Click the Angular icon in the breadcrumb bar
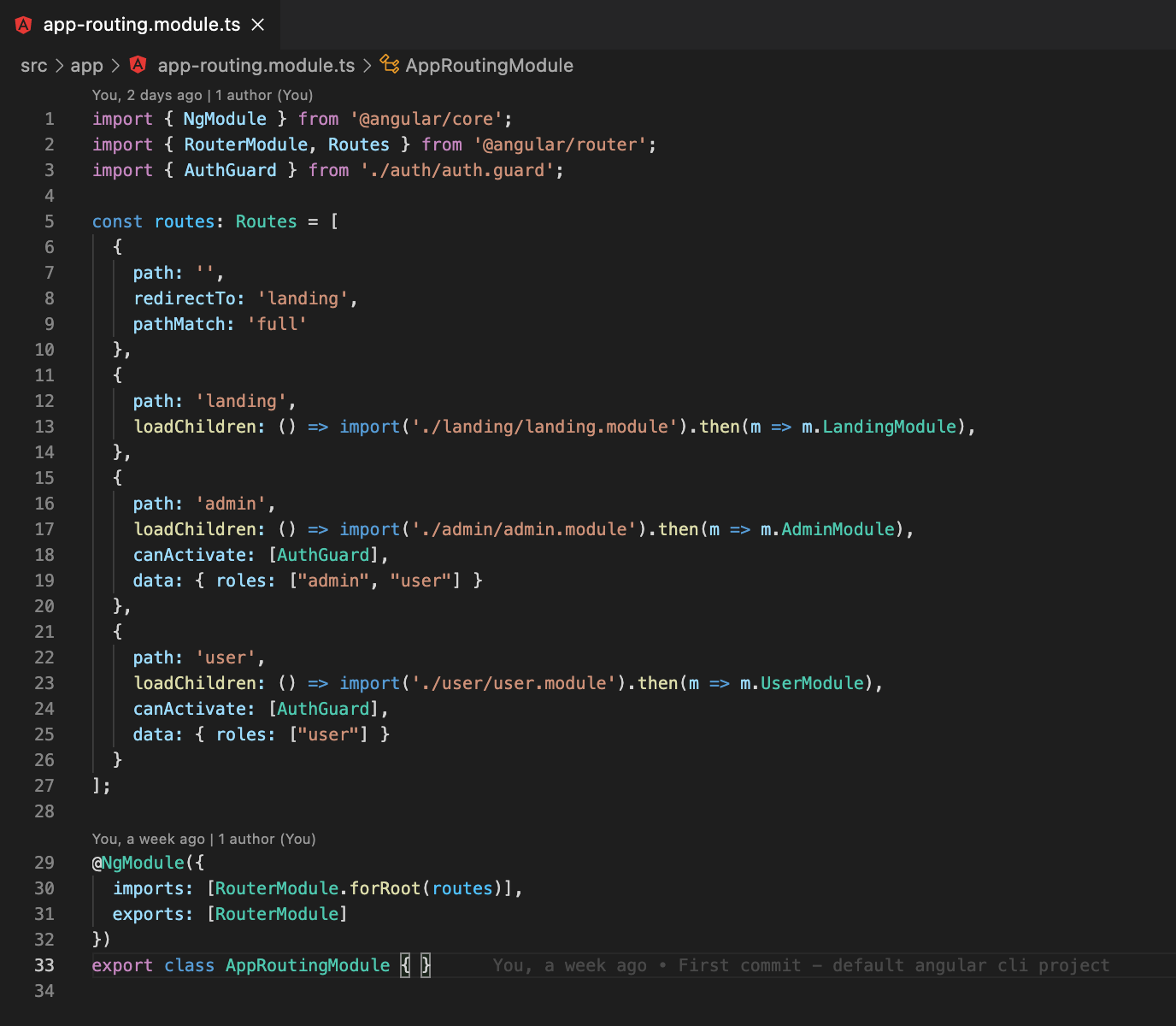The width and height of the screenshot is (1176, 1026). [x=138, y=65]
